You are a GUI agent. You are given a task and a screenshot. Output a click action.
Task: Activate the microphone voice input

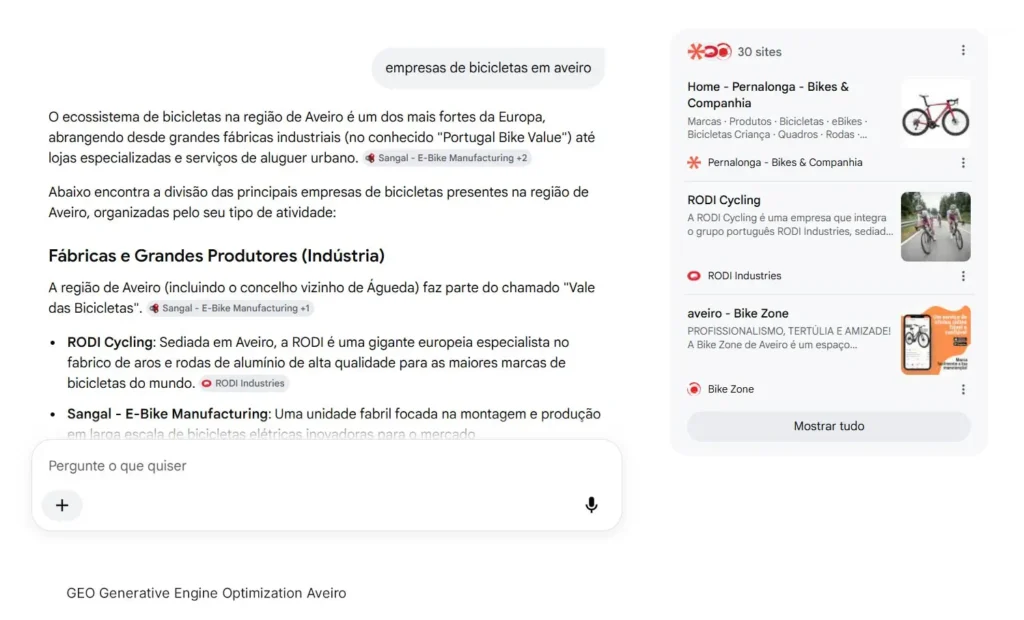click(591, 505)
